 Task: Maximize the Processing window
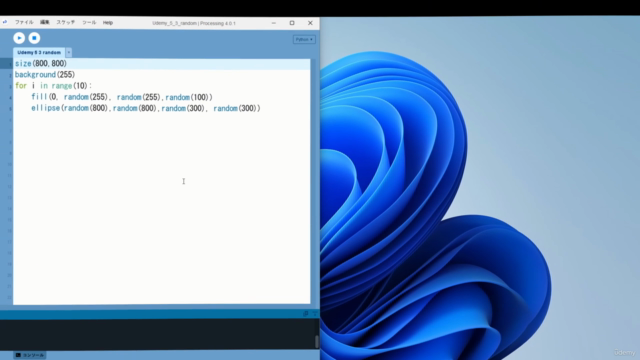(x=292, y=23)
